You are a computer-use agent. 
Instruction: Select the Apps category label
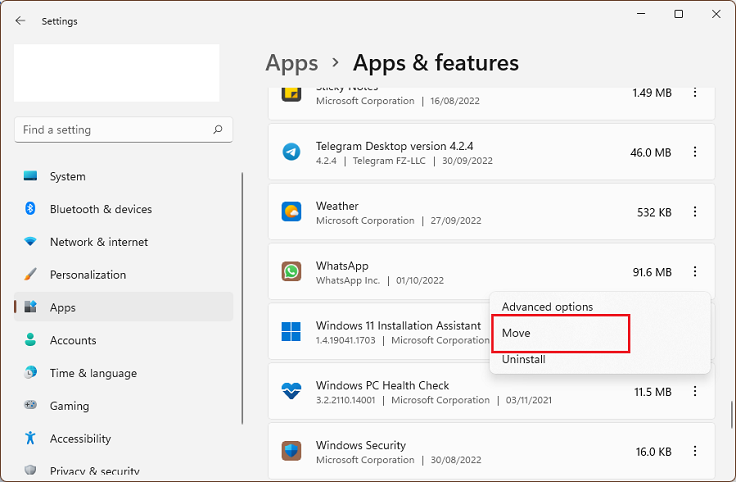[62, 308]
